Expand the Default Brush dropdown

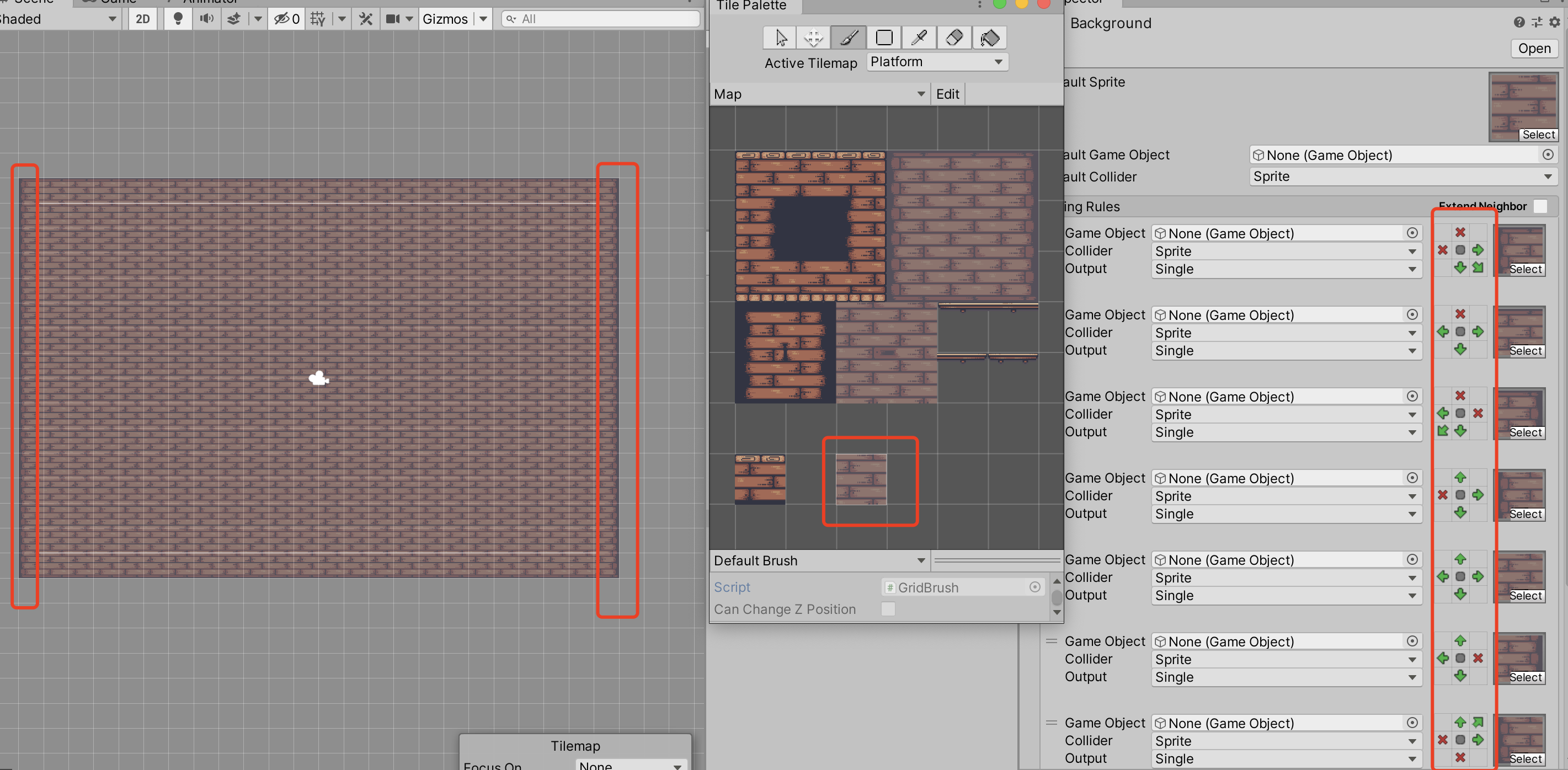[819, 560]
